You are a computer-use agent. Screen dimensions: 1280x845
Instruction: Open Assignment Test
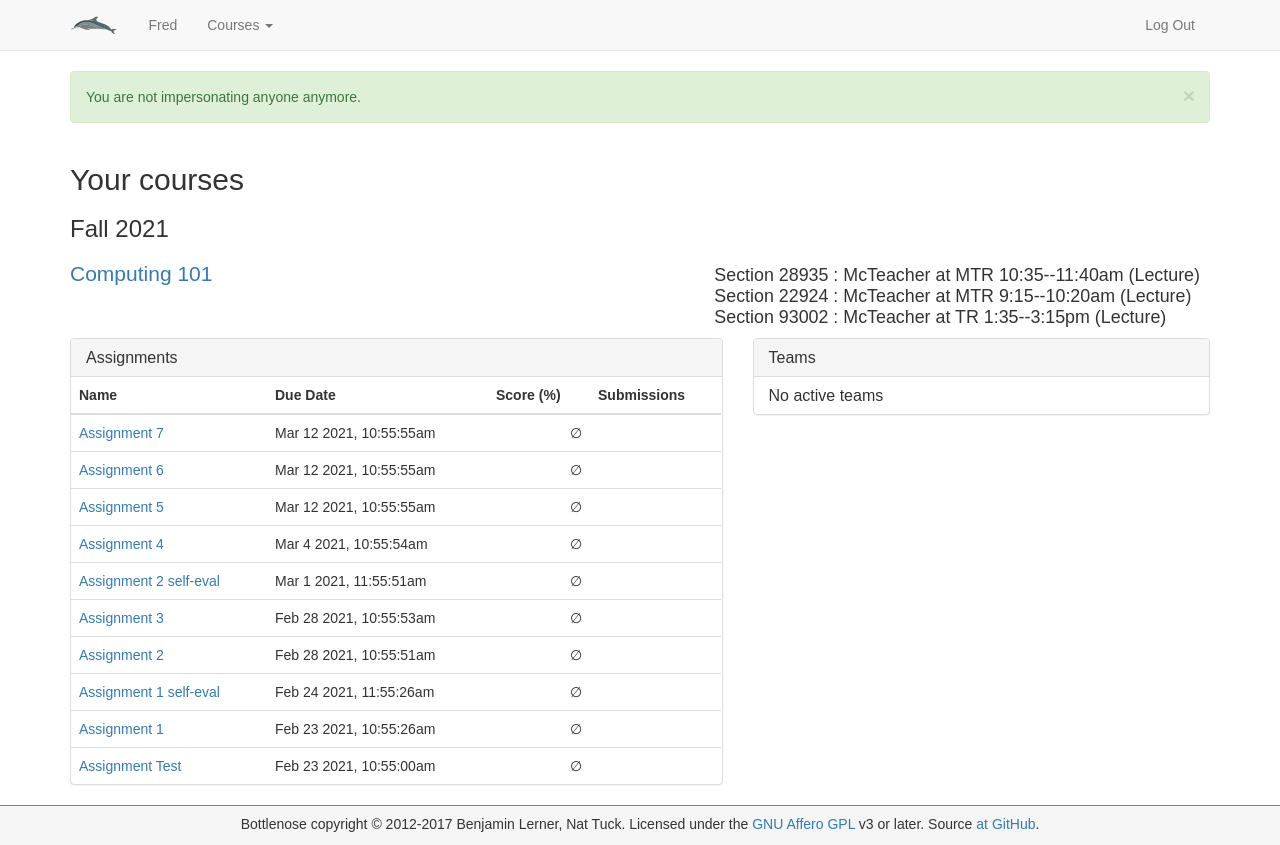tap(130, 766)
